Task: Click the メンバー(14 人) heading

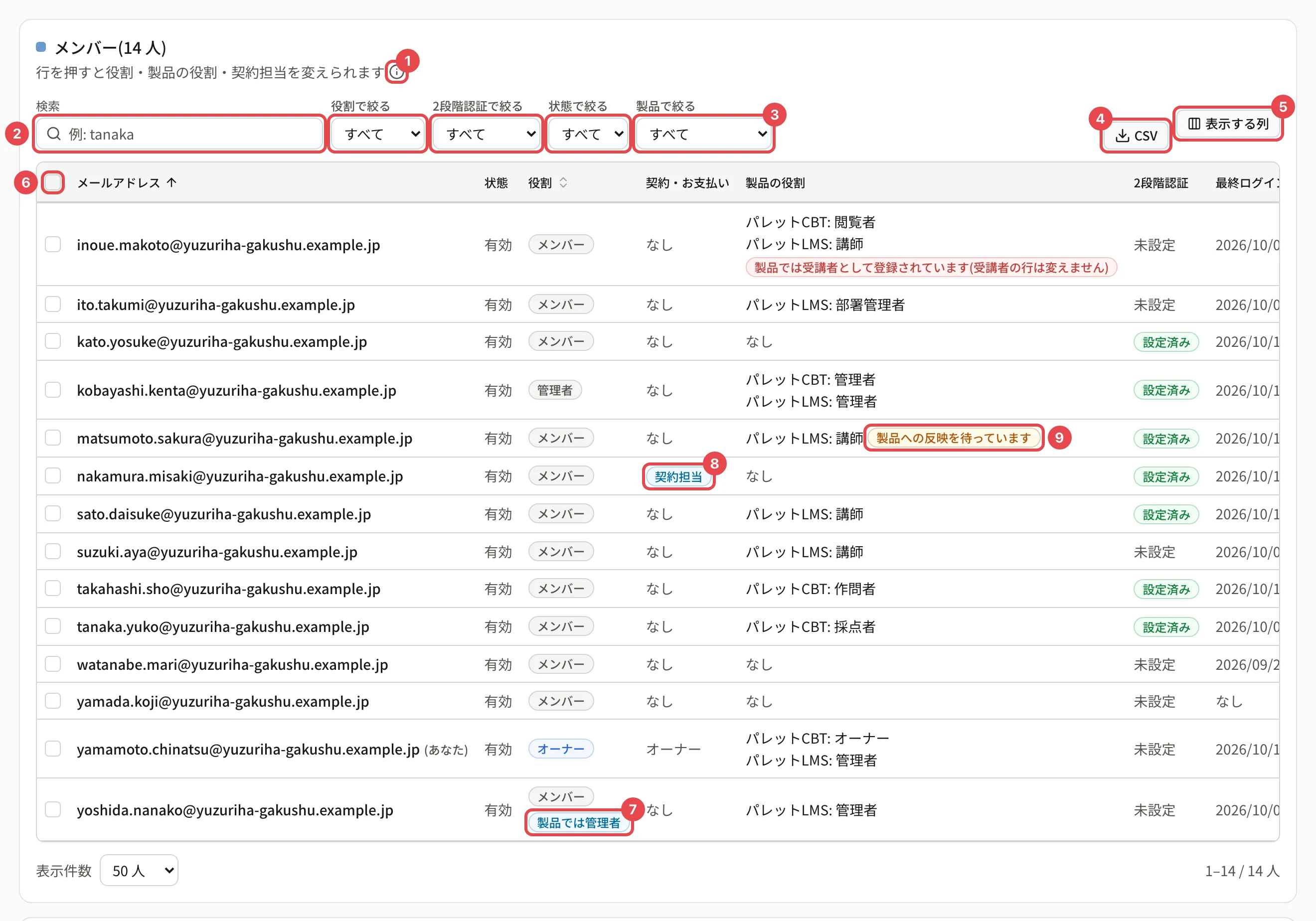Action: [110, 47]
